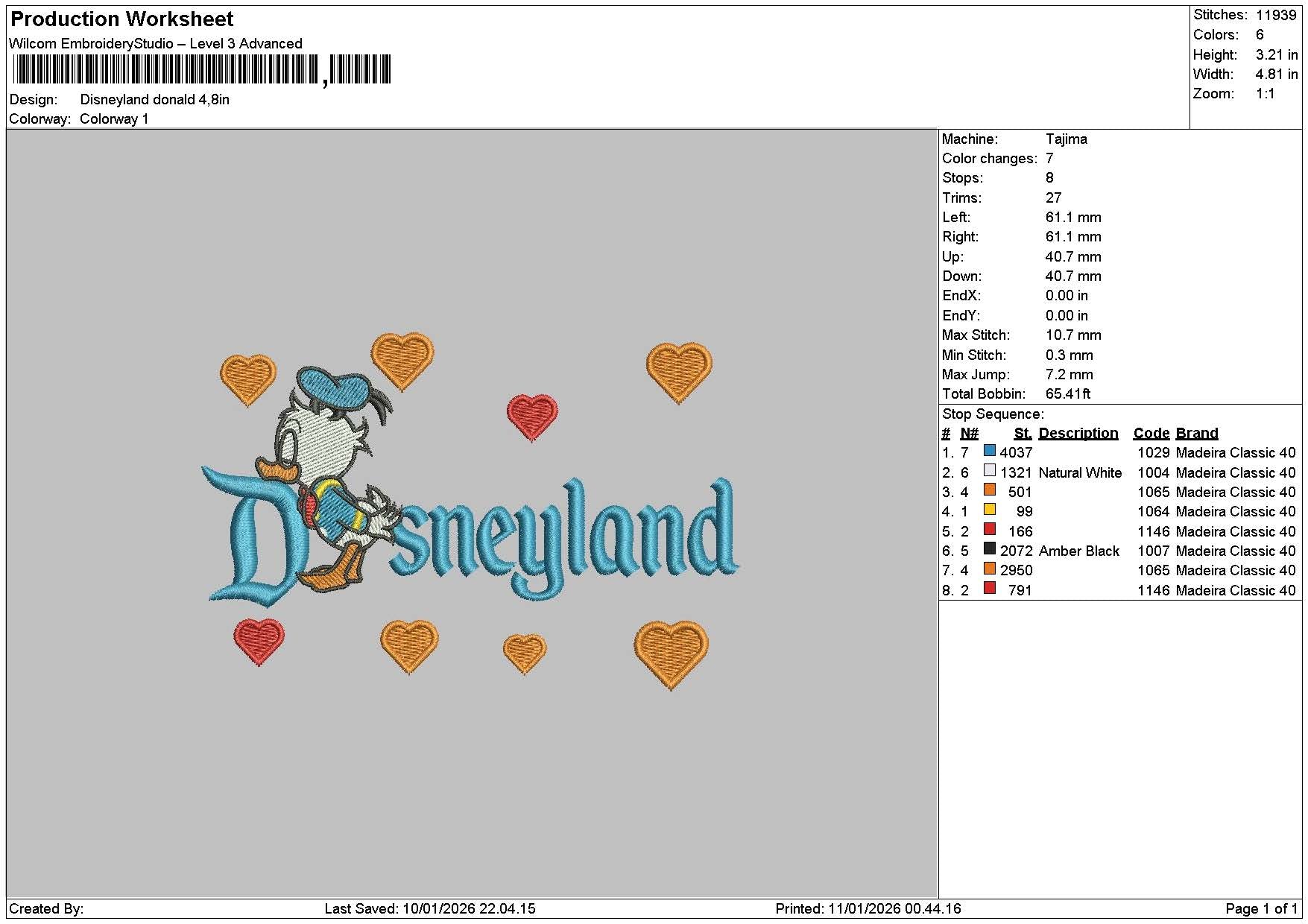Click the barcode under the worksheet title
Image resolution: width=1308 pixels, height=924 pixels.
tap(201, 70)
